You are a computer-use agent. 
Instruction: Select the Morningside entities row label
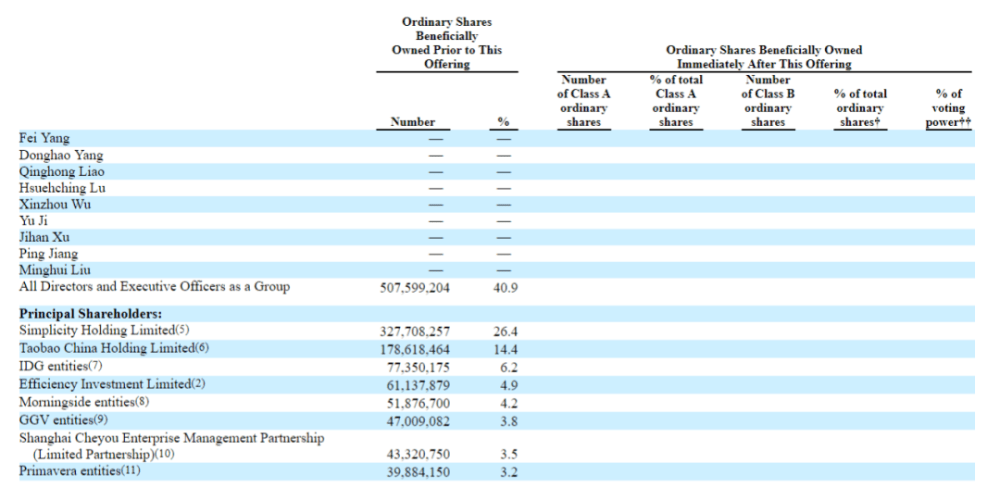pos(84,402)
